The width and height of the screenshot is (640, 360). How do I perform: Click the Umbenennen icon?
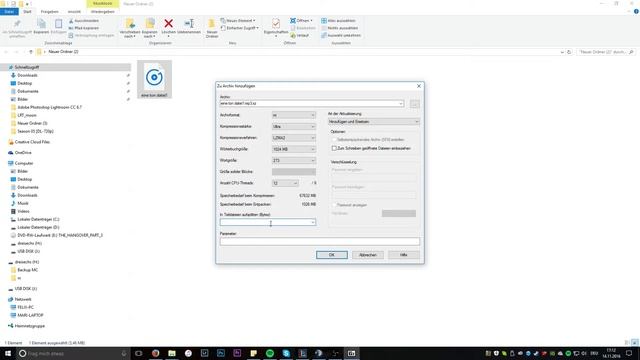(189, 24)
